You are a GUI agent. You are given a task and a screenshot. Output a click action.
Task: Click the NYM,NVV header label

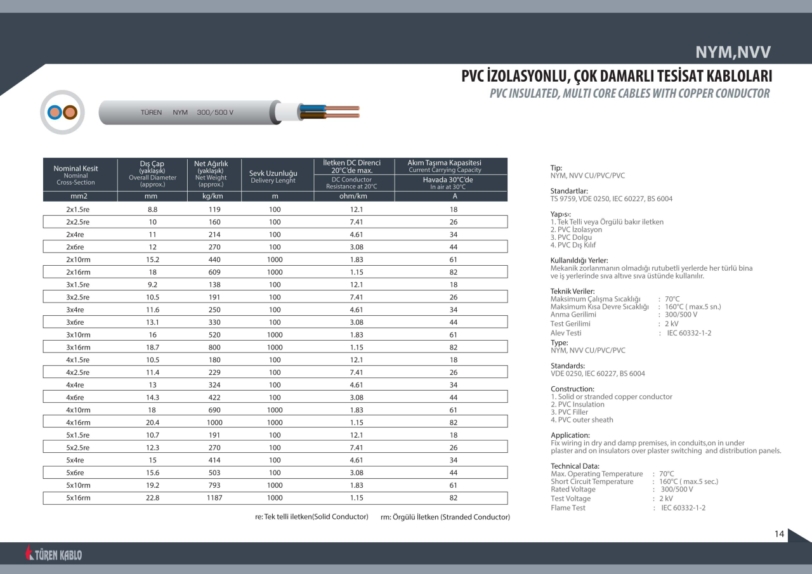[x=733, y=53]
